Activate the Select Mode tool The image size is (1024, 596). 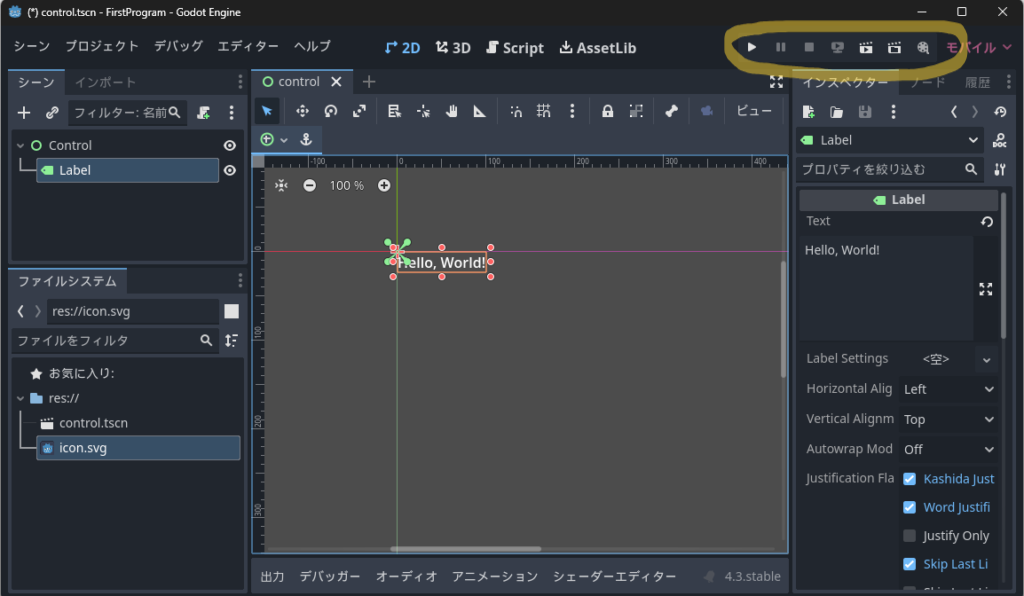(x=267, y=111)
